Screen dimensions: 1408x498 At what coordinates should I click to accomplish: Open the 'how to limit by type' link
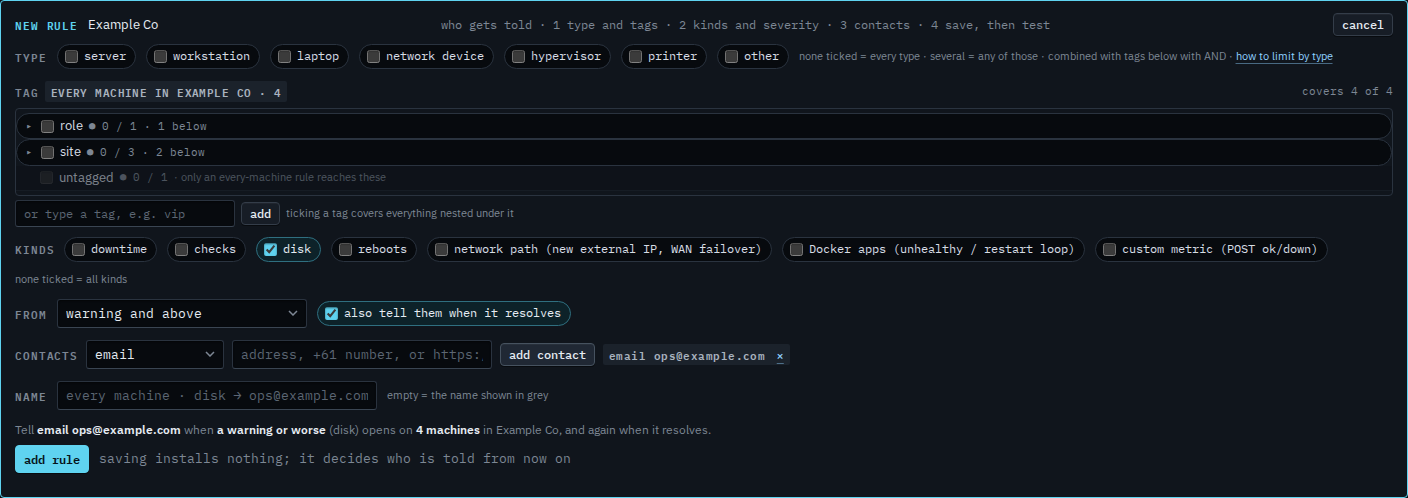click(x=1284, y=57)
